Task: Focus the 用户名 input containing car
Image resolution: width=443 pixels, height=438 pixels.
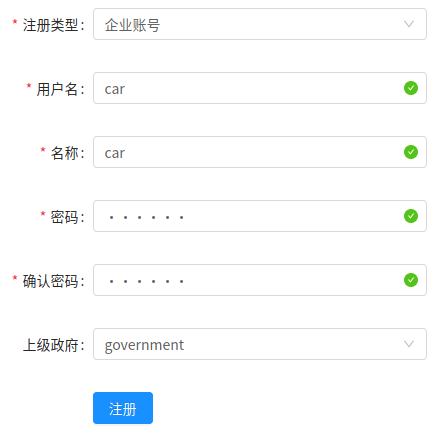Action: (260, 88)
